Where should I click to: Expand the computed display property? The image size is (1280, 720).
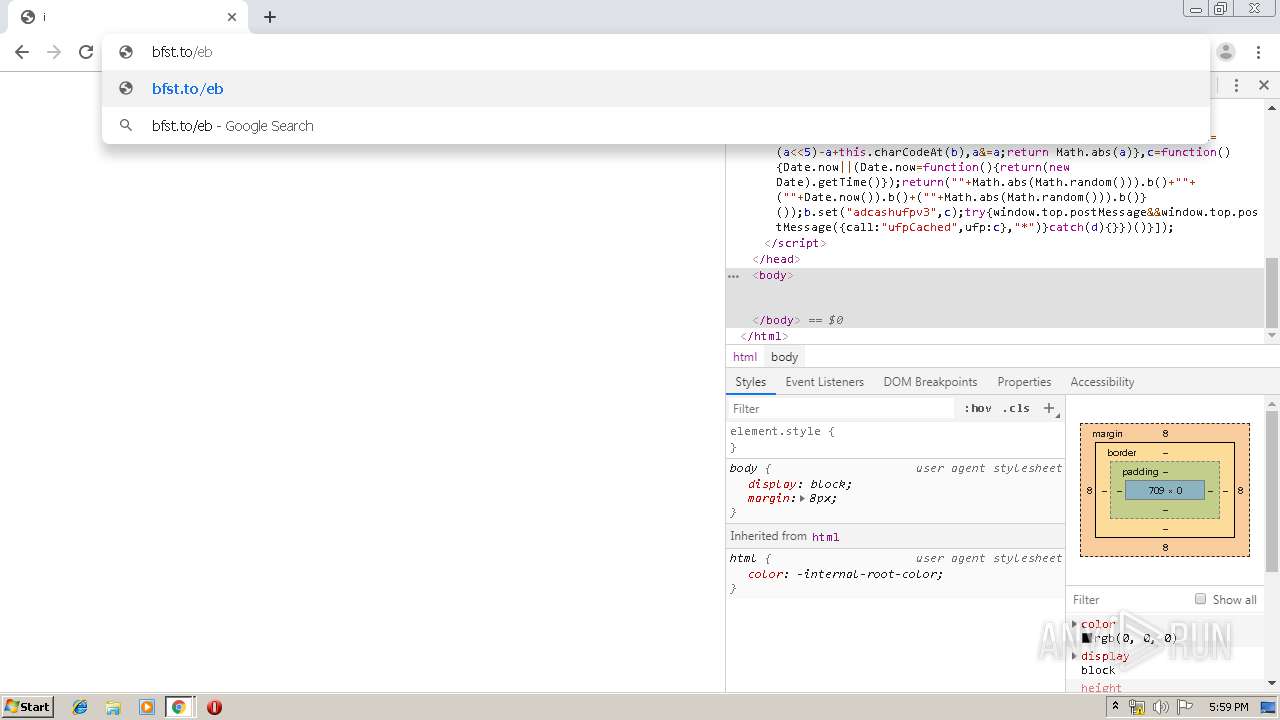click(x=1075, y=656)
